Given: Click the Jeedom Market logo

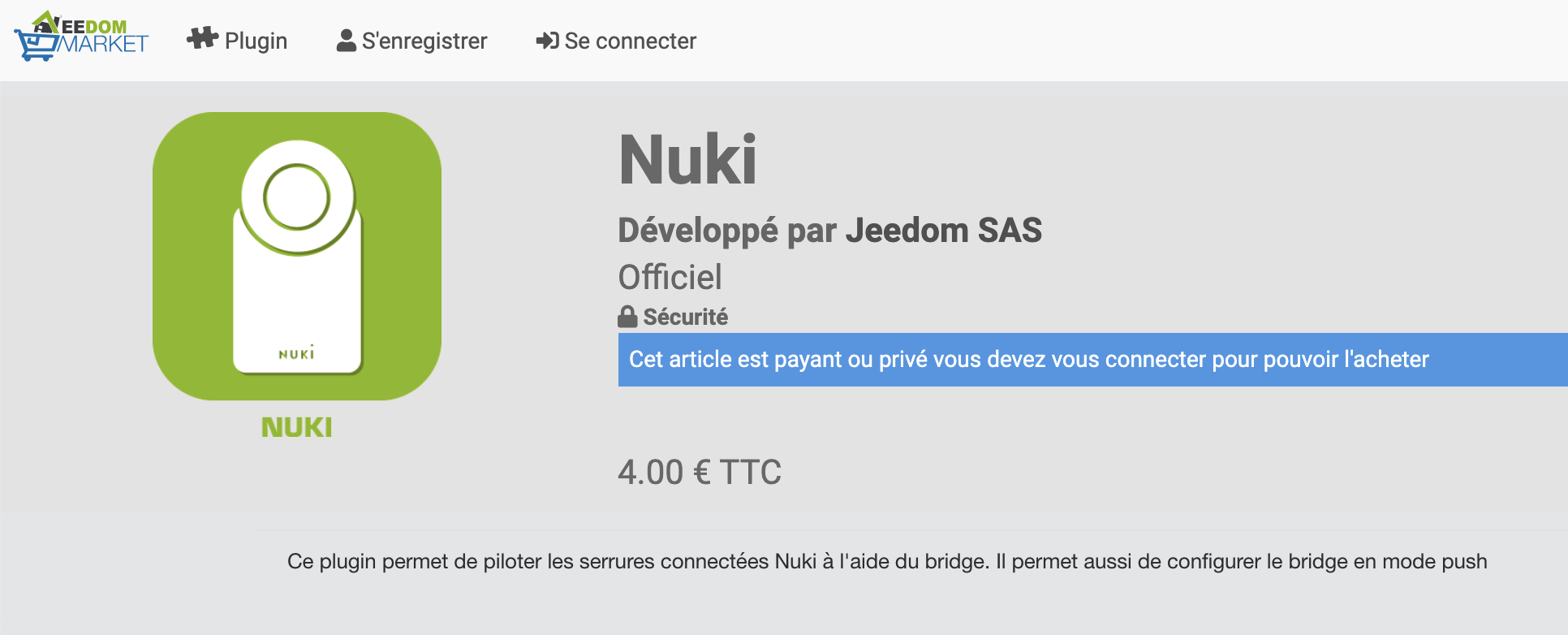Looking at the screenshot, I should [x=81, y=37].
